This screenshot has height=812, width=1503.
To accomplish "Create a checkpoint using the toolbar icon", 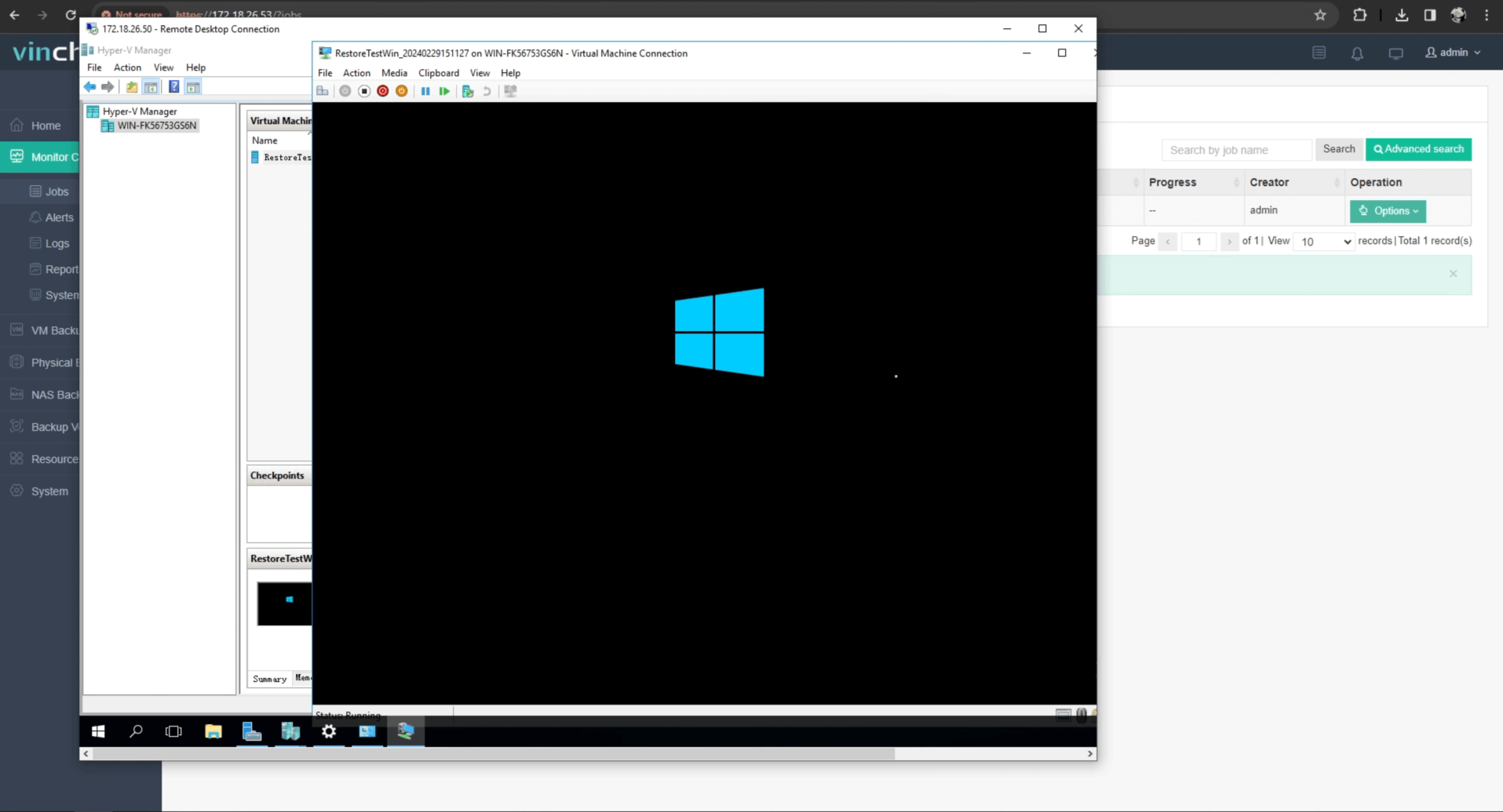I will 468,91.
